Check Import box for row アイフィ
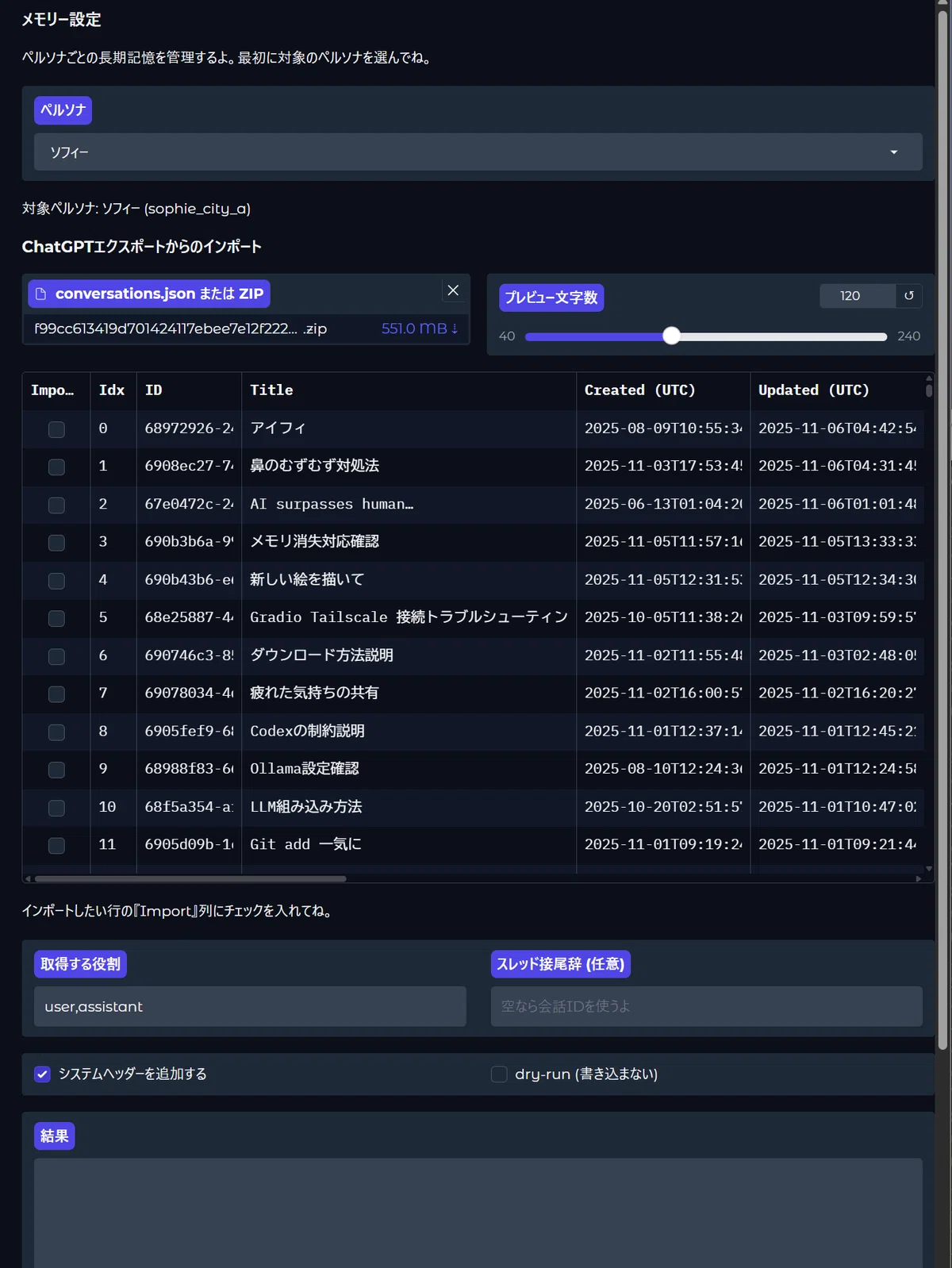 click(56, 429)
